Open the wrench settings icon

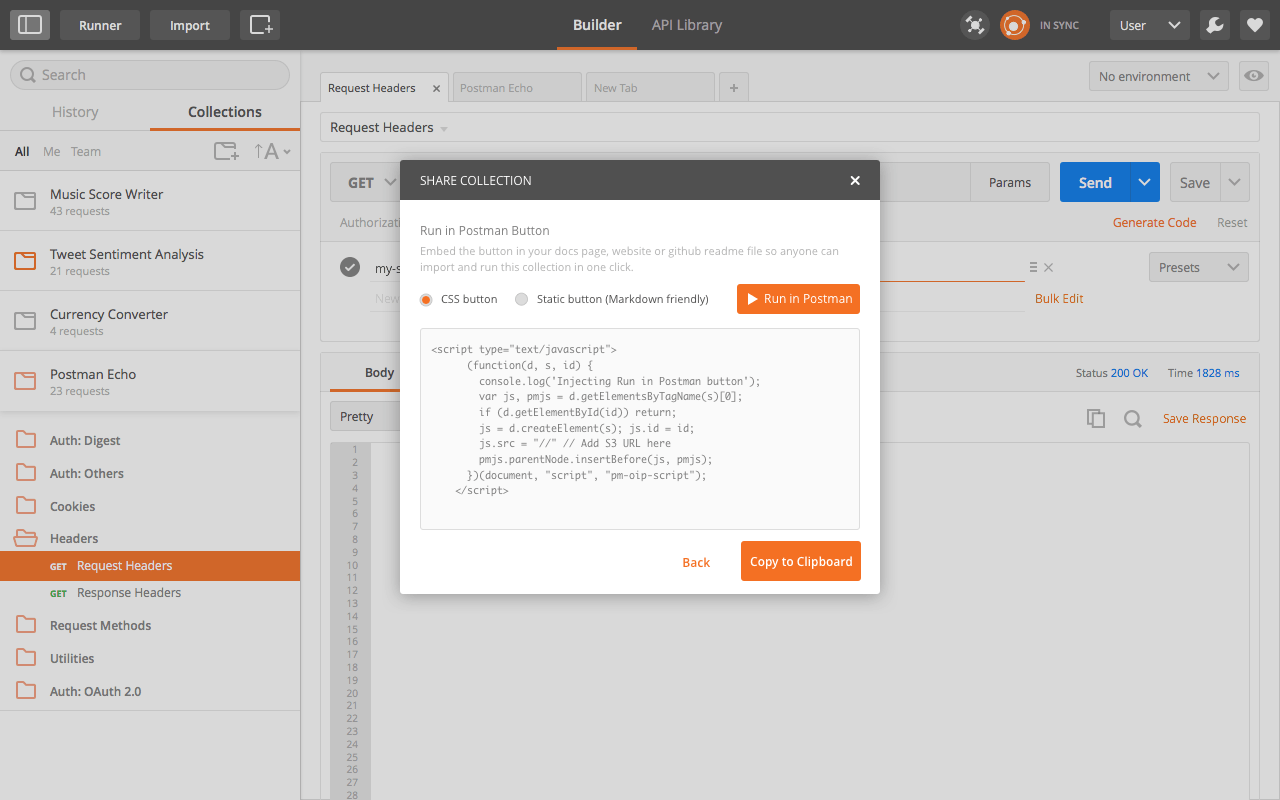1215,25
